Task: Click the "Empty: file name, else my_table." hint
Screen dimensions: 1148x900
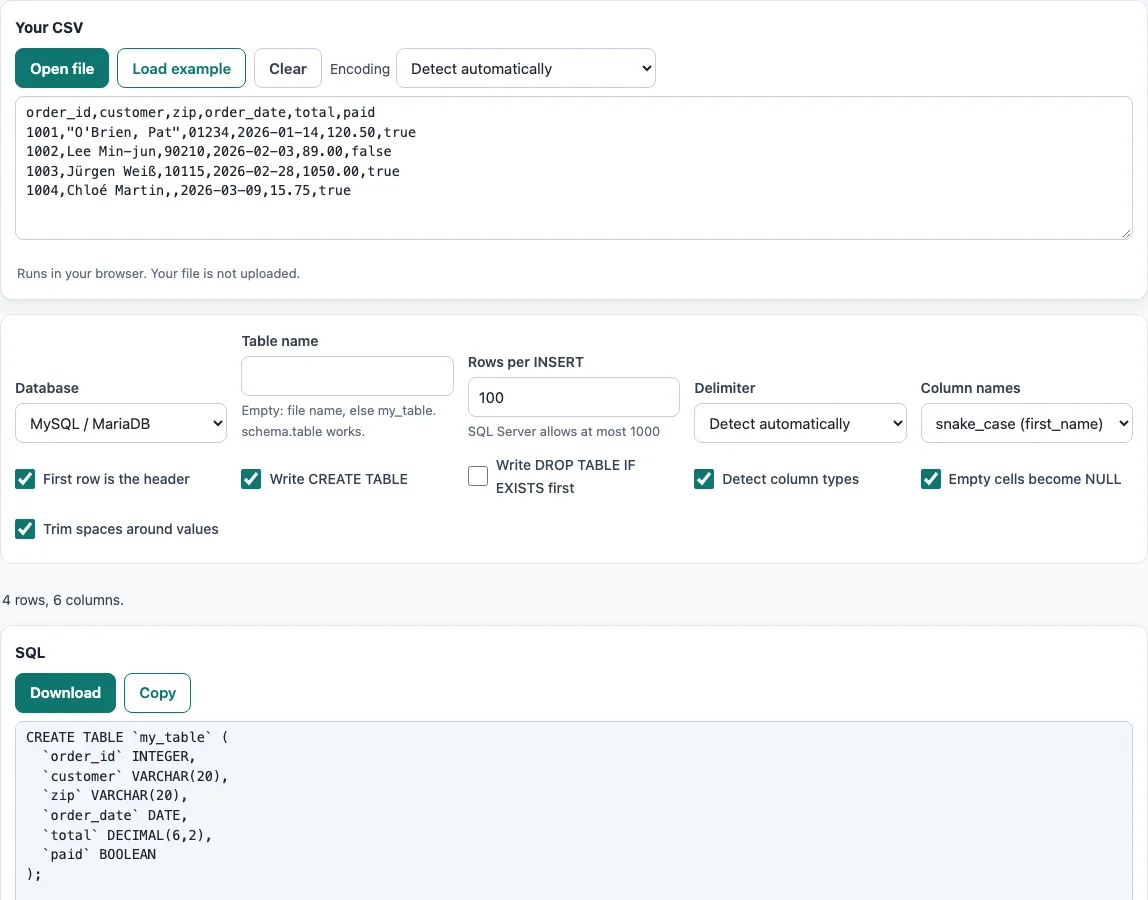Action: coord(339,410)
